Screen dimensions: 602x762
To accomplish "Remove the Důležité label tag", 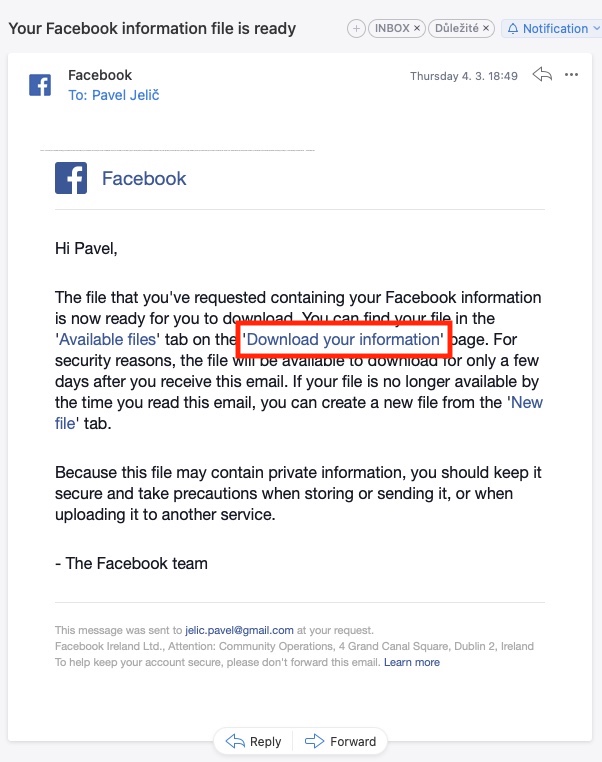I will point(486,29).
